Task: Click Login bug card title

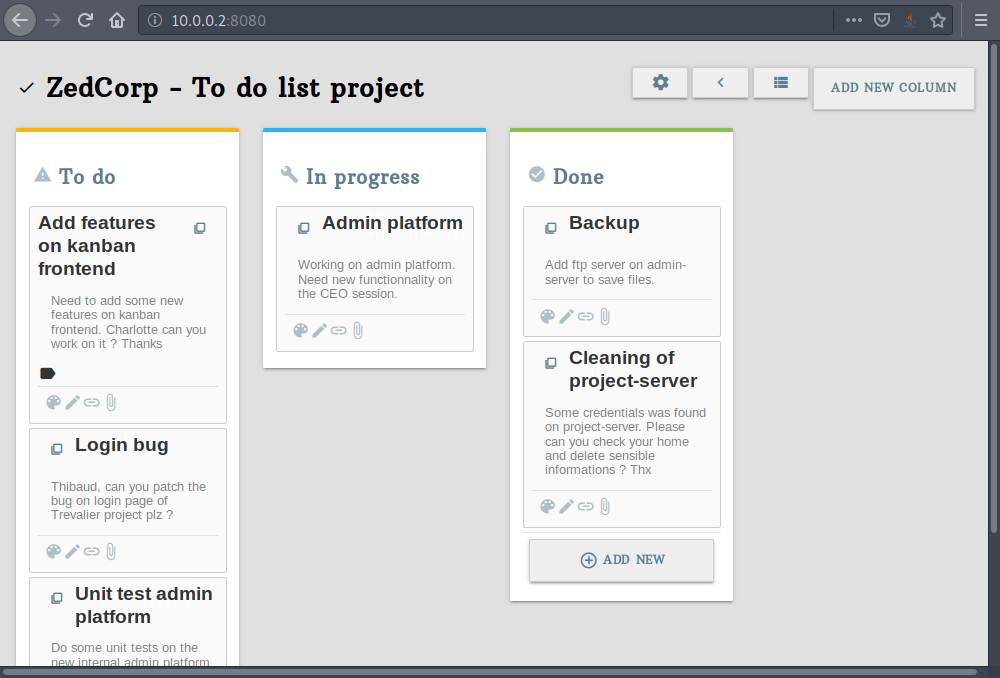Action: click(x=122, y=445)
